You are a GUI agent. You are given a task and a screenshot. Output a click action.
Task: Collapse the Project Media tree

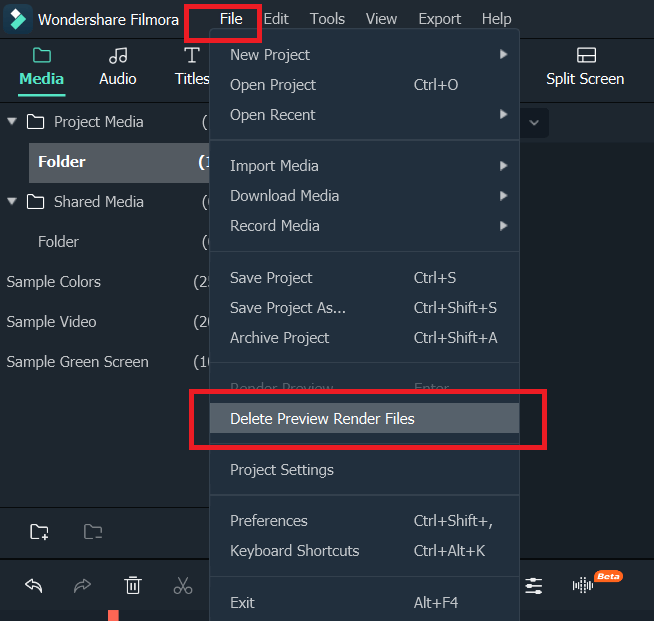[x=12, y=121]
